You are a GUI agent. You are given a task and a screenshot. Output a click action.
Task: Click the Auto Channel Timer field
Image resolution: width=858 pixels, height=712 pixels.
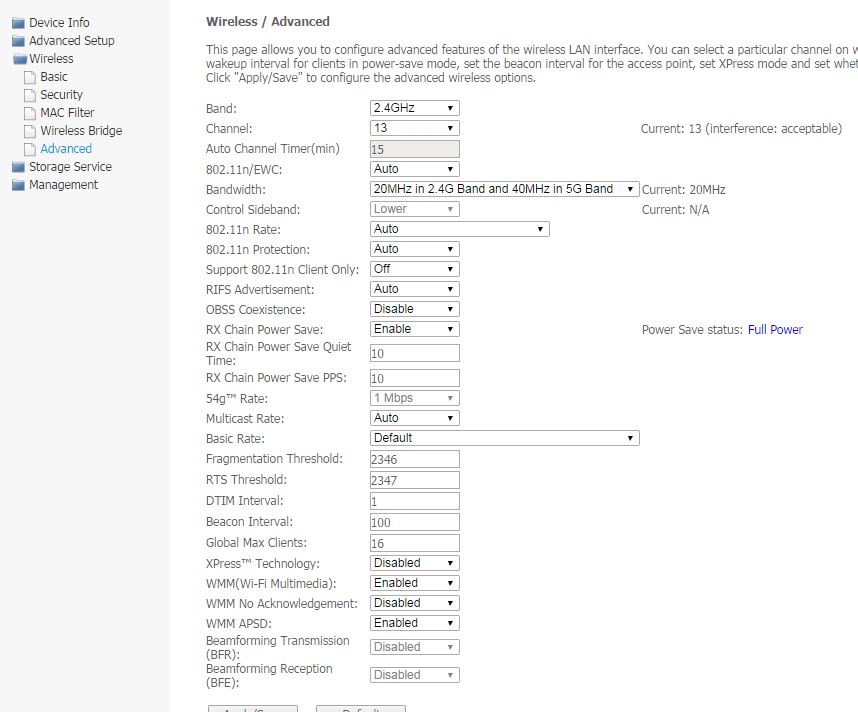point(415,149)
